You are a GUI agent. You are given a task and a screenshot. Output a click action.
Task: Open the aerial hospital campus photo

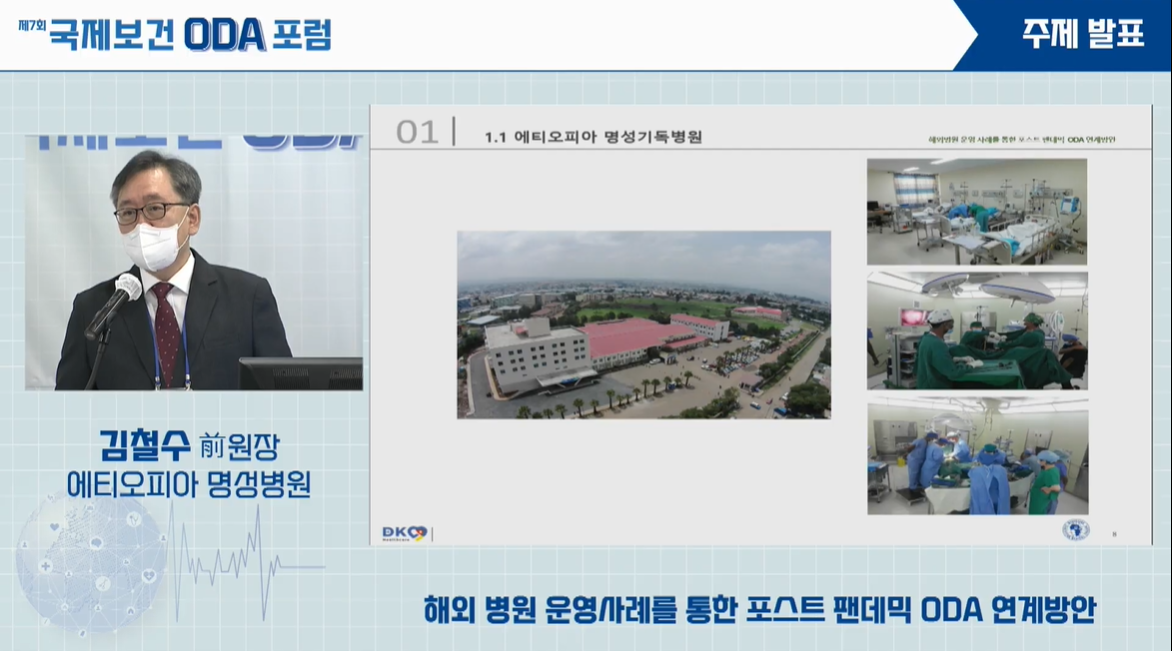[x=643, y=324]
